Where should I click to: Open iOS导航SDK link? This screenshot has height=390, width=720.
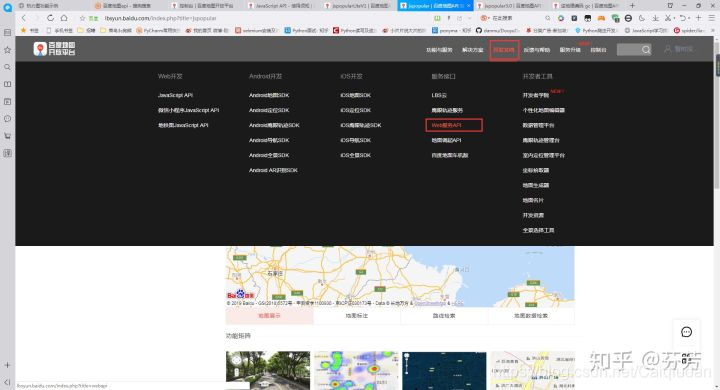tap(355, 140)
